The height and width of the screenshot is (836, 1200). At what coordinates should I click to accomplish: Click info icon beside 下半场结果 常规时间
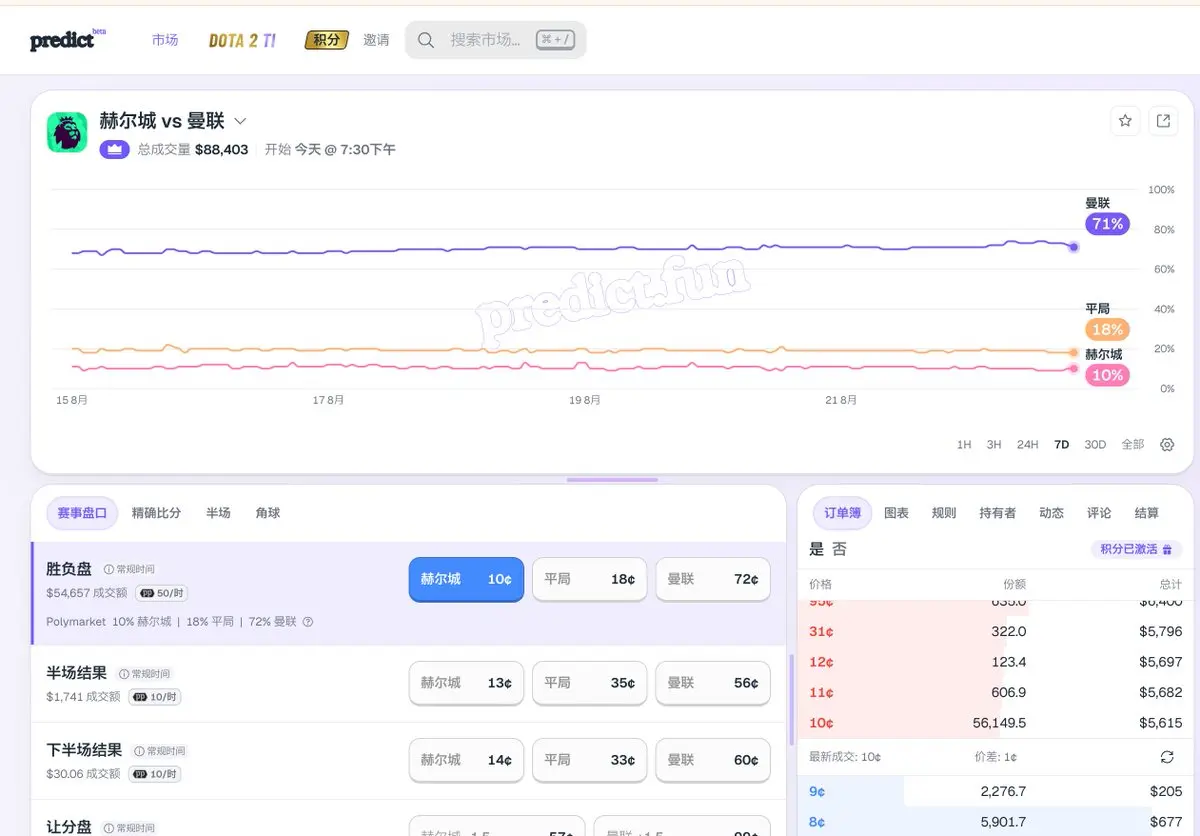(x=139, y=751)
